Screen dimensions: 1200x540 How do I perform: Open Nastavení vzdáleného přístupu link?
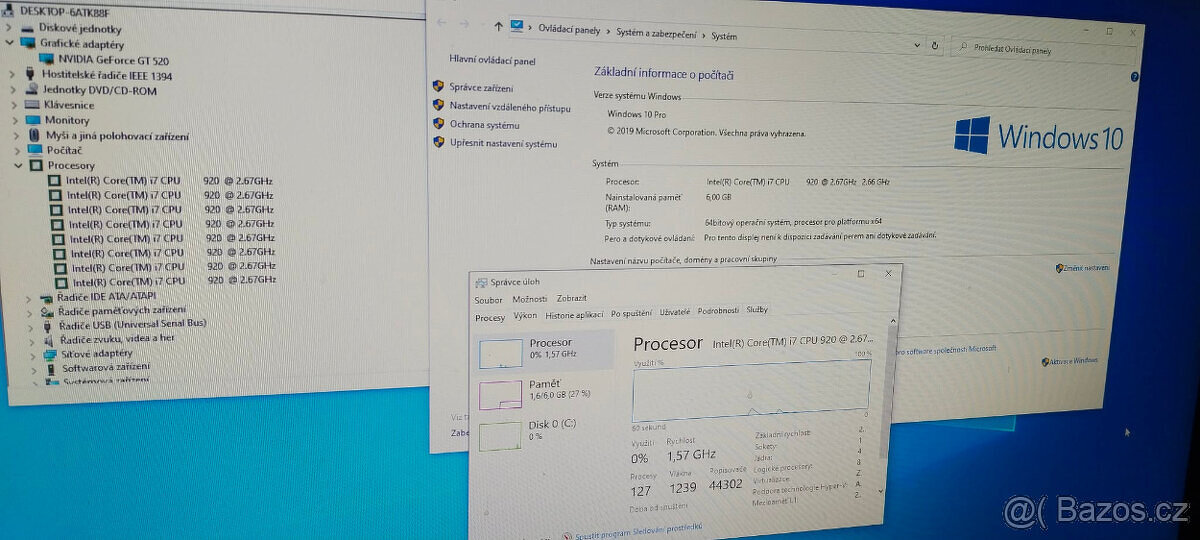pyautogui.click(x=510, y=107)
